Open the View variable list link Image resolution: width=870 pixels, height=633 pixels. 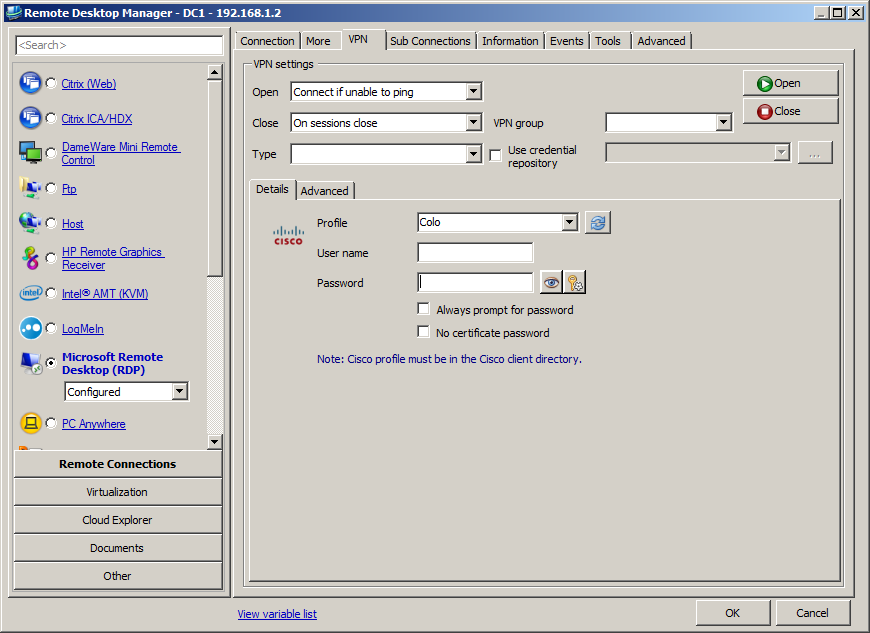click(x=277, y=614)
